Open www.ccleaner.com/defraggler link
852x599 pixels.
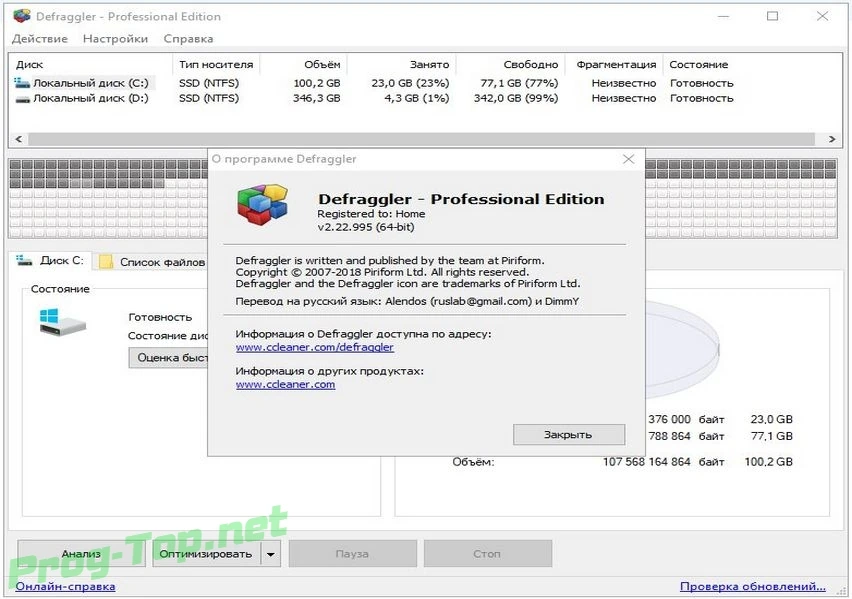pos(315,347)
